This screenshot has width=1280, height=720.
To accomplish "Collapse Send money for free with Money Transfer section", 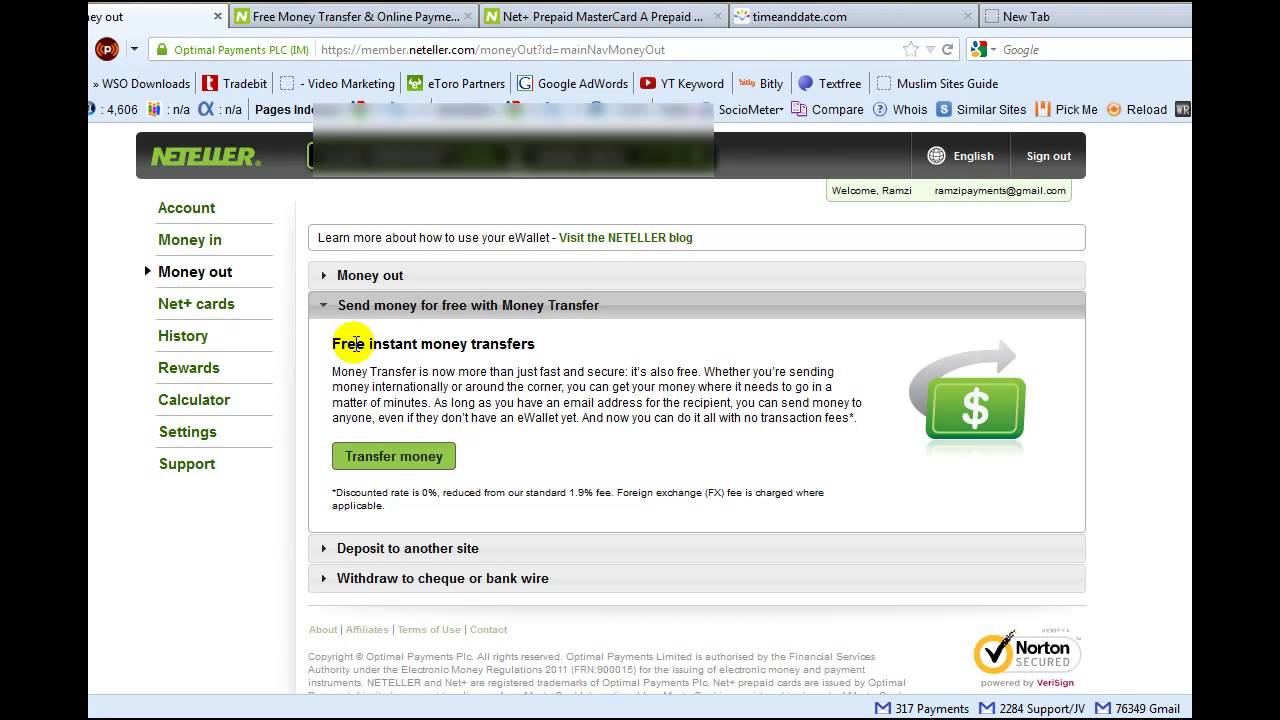I will point(696,305).
